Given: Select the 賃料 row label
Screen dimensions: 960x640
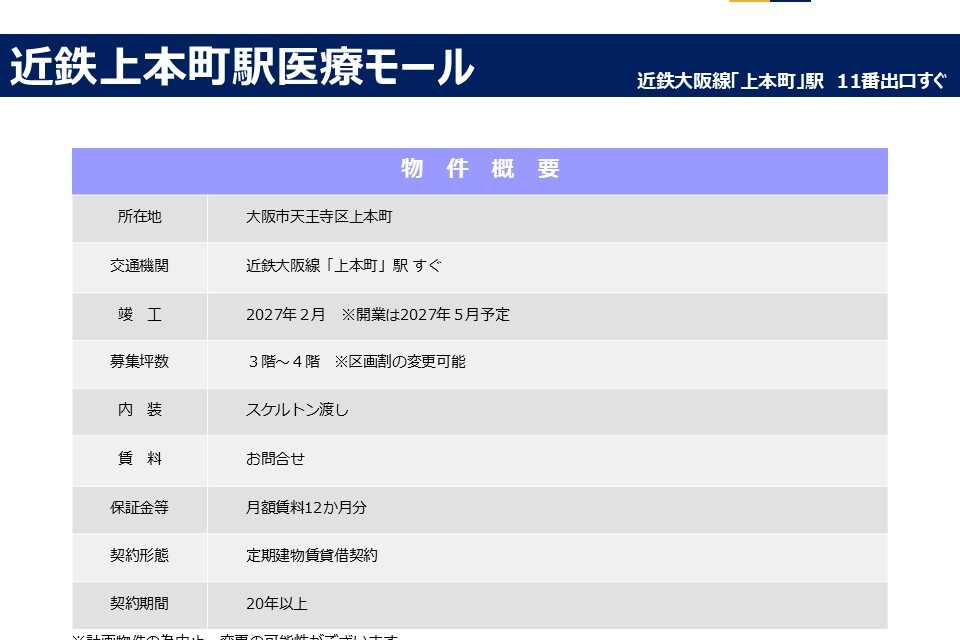Looking at the screenshot, I should [140, 459].
